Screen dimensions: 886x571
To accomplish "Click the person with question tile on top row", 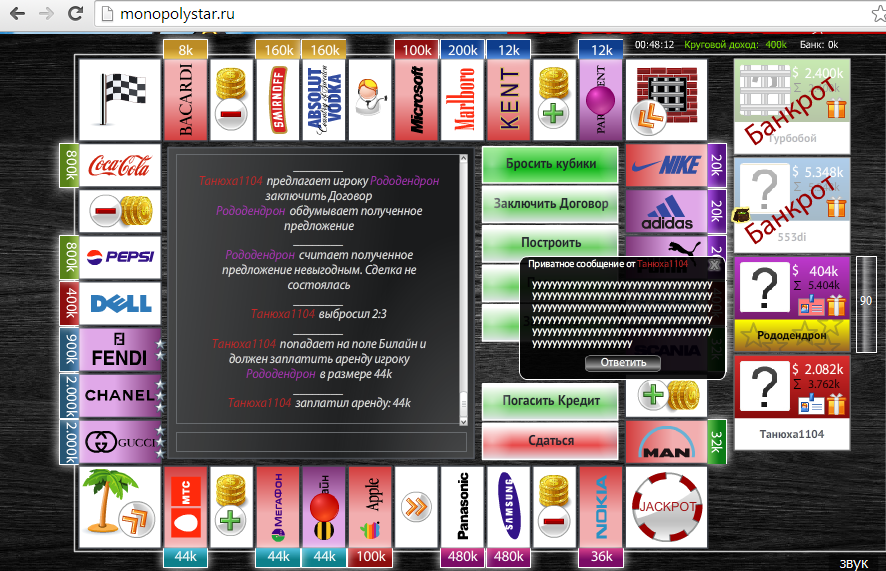I will point(371,100).
